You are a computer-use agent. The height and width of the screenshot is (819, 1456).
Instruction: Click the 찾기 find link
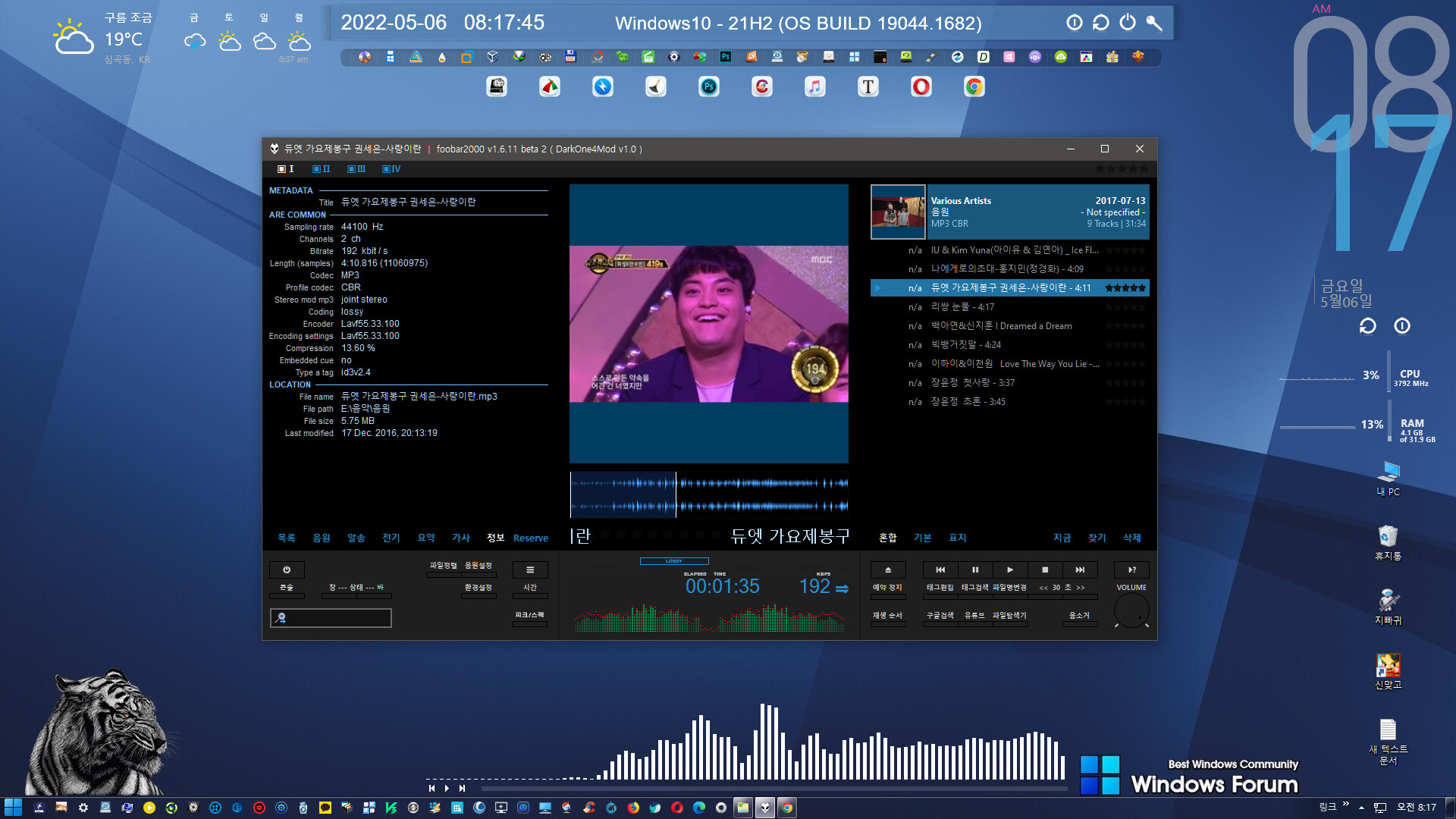pyautogui.click(x=1097, y=538)
